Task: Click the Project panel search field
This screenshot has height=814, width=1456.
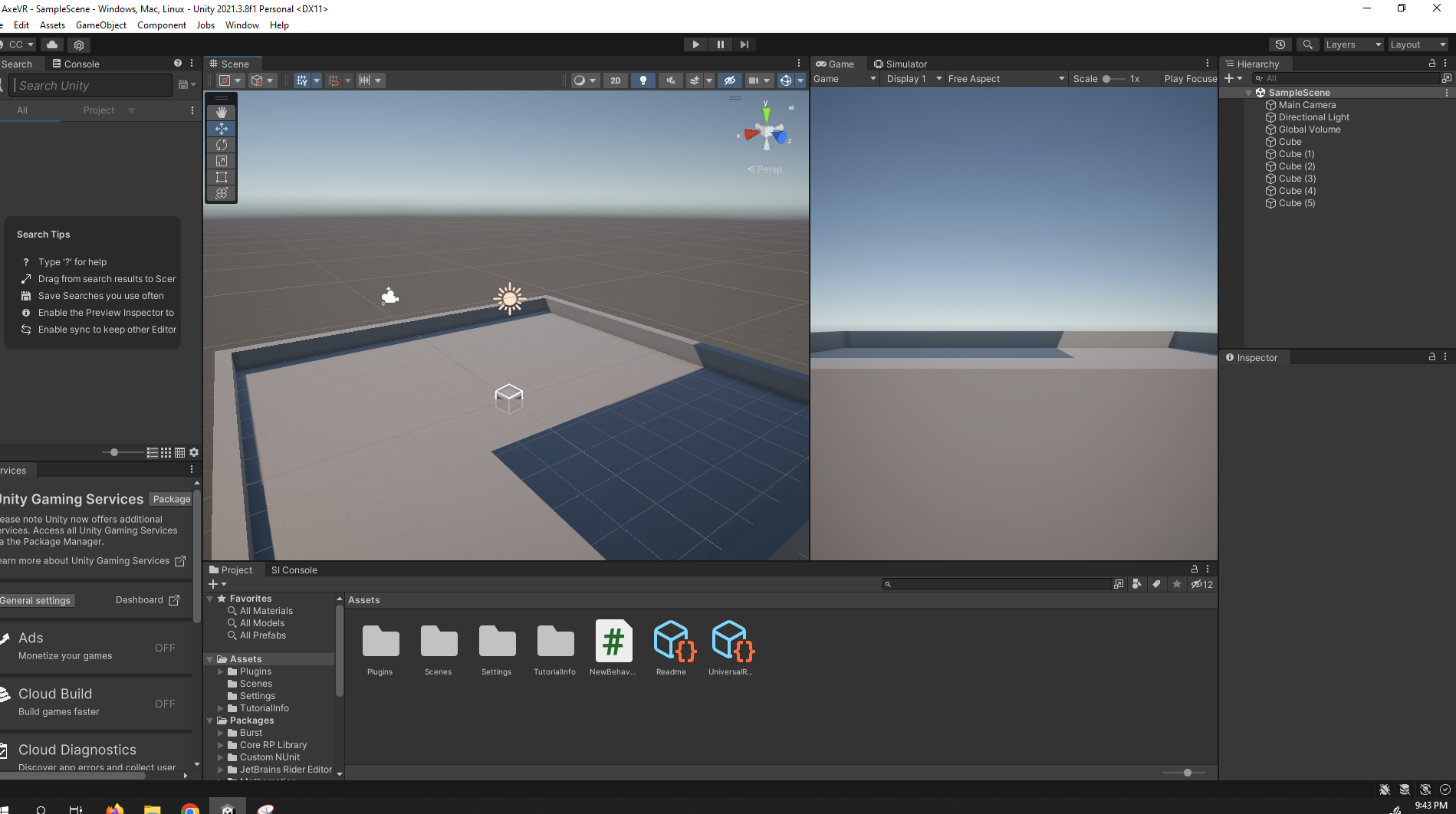Action: [997, 584]
